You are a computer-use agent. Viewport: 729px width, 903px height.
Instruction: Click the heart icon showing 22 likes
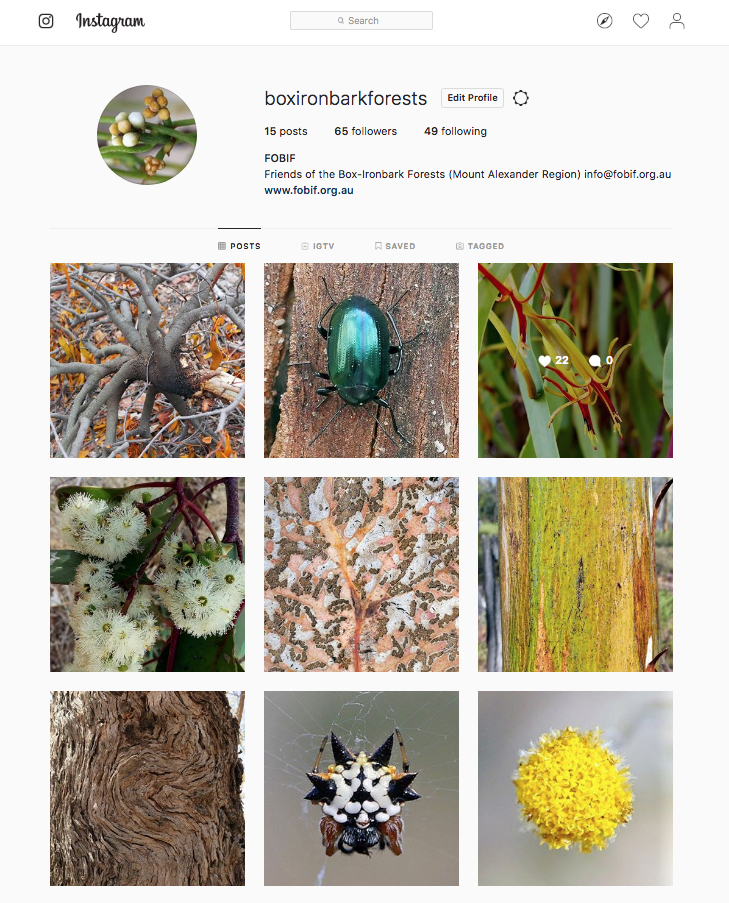point(545,361)
